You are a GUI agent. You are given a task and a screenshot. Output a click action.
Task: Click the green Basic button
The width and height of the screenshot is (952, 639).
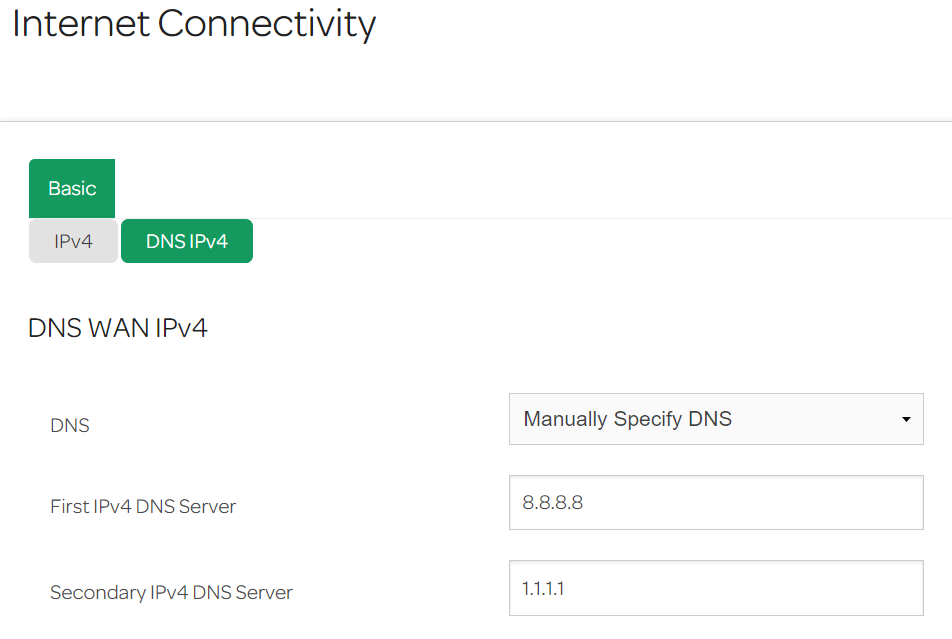click(x=71, y=188)
